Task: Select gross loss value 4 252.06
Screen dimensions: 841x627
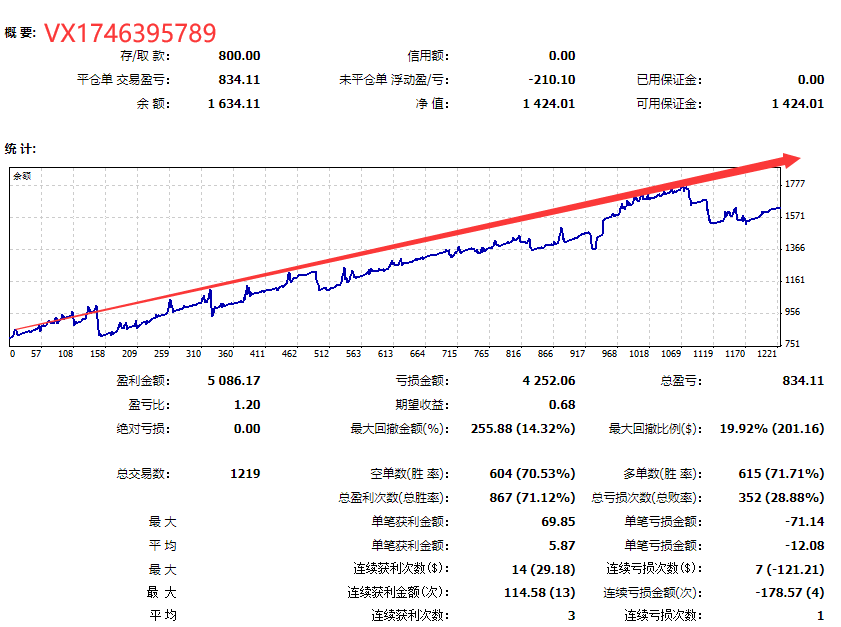Action: click(x=549, y=381)
